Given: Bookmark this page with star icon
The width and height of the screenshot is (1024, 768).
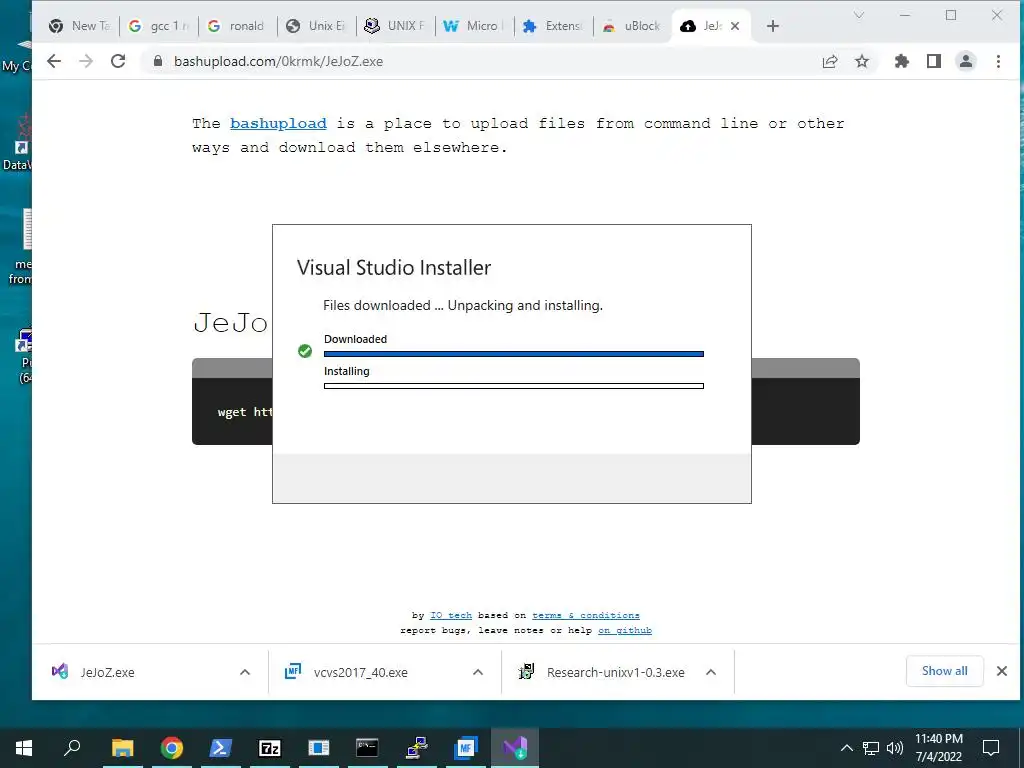Looking at the screenshot, I should (x=862, y=61).
